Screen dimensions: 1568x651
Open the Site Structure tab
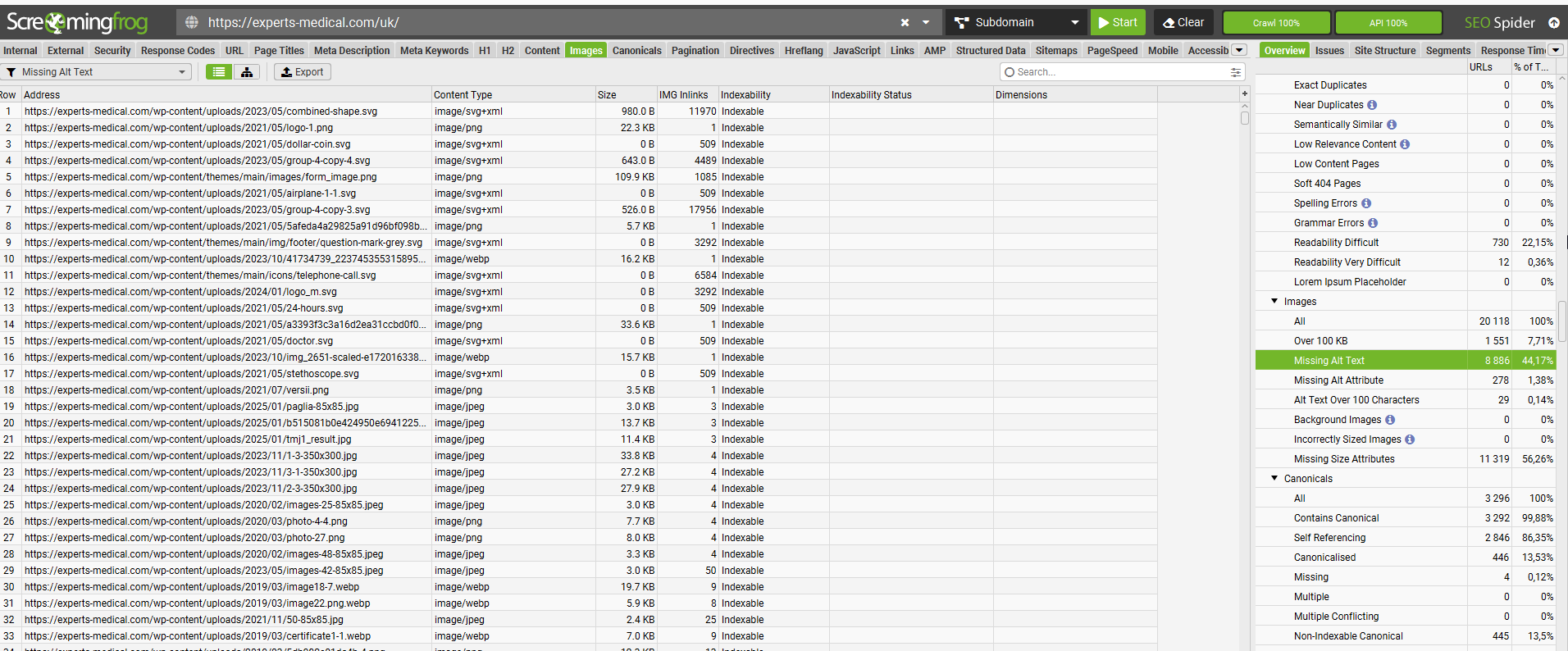click(1385, 51)
